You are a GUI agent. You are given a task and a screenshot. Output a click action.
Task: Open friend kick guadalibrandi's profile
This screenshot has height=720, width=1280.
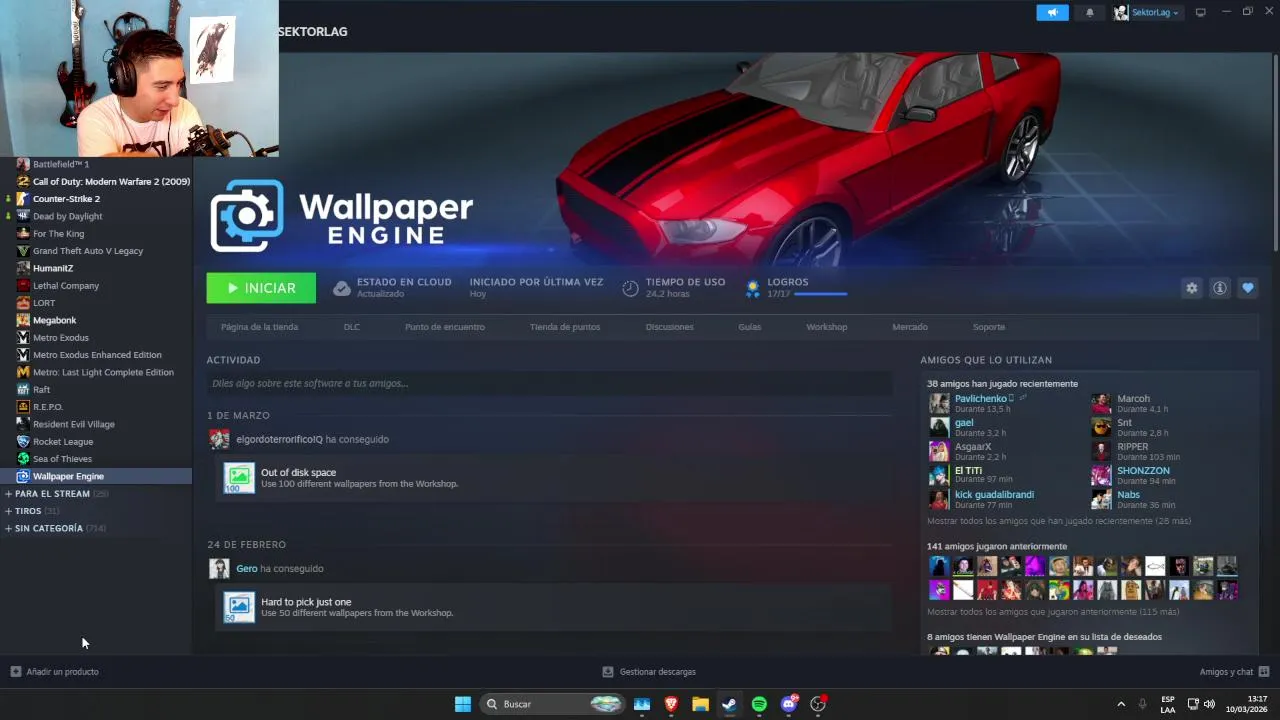click(x=994, y=494)
